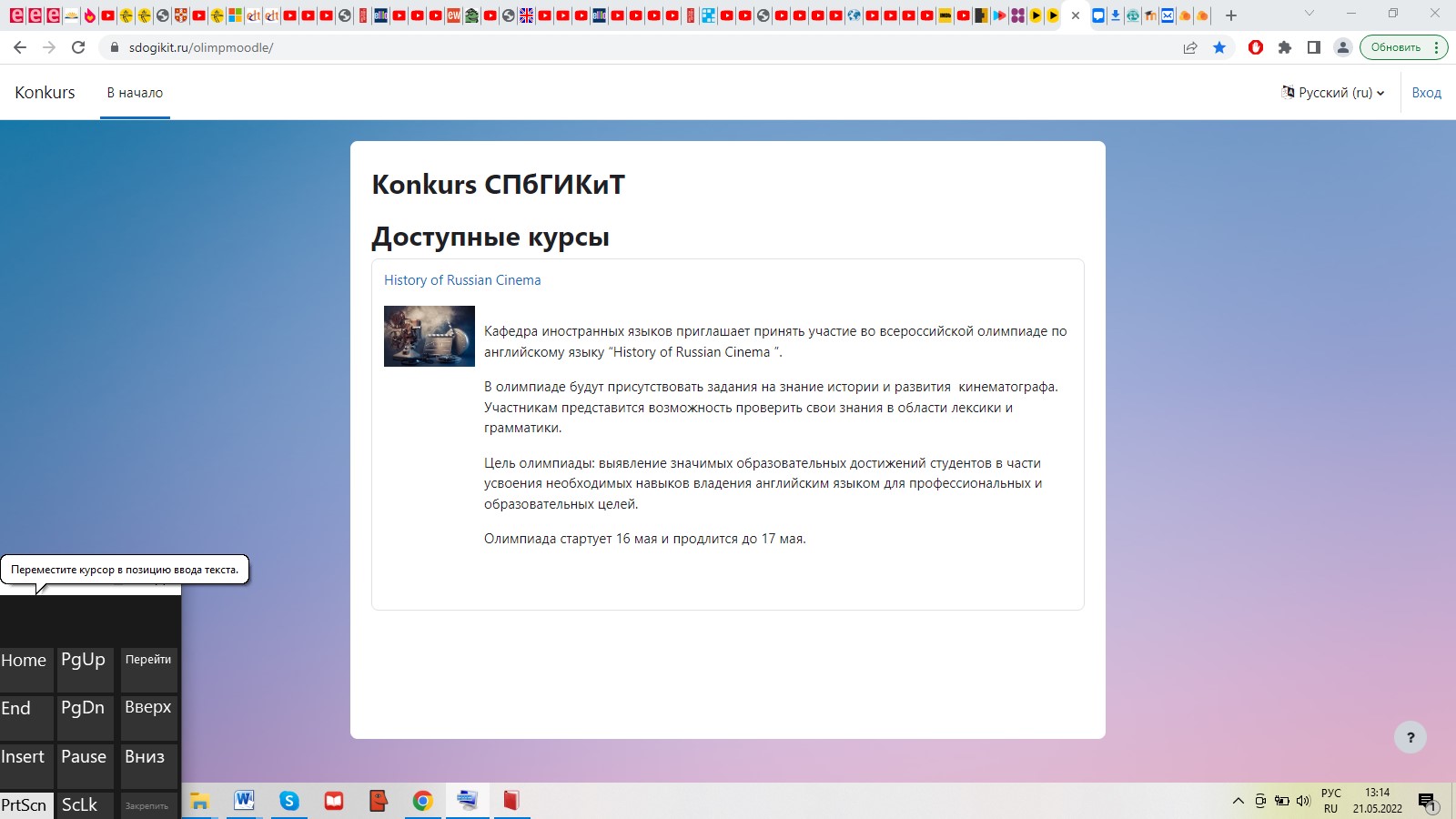The width and height of the screenshot is (1456, 819).
Task: Click the round question mark help button
Action: (x=1410, y=737)
